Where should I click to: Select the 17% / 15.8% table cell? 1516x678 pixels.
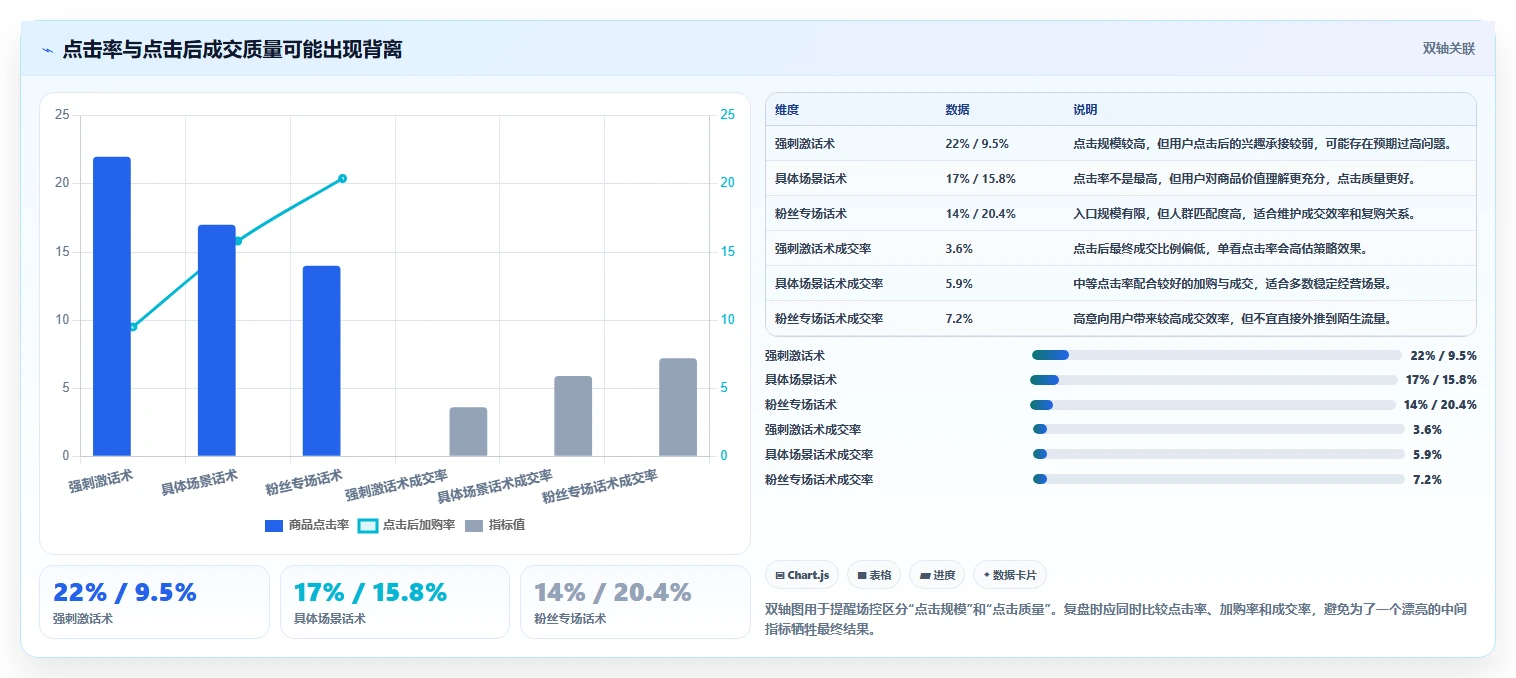[x=980, y=179]
